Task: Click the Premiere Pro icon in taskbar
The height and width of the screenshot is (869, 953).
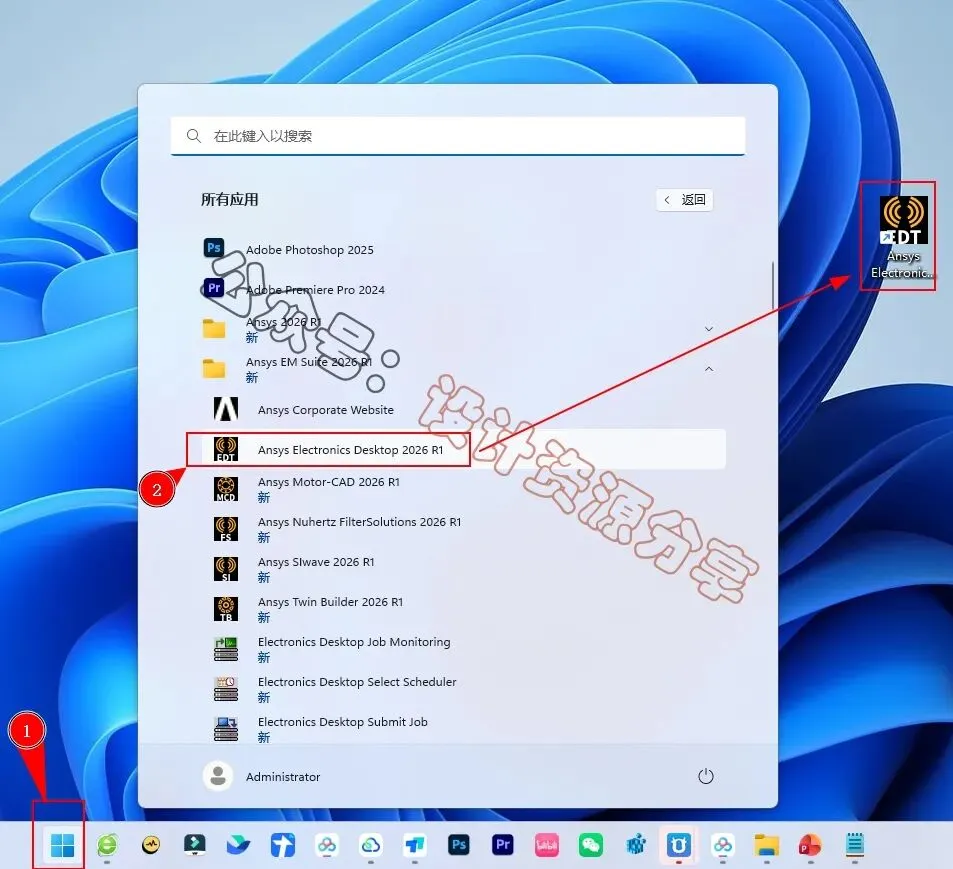Action: [x=503, y=845]
